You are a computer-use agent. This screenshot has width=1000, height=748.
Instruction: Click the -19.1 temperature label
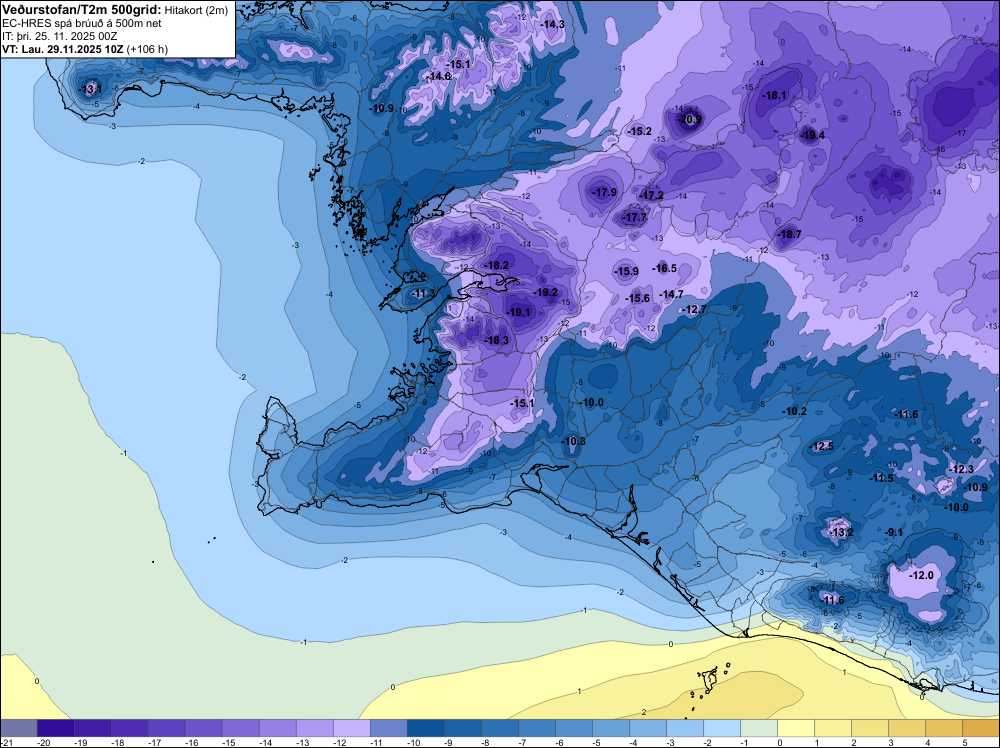coord(518,312)
